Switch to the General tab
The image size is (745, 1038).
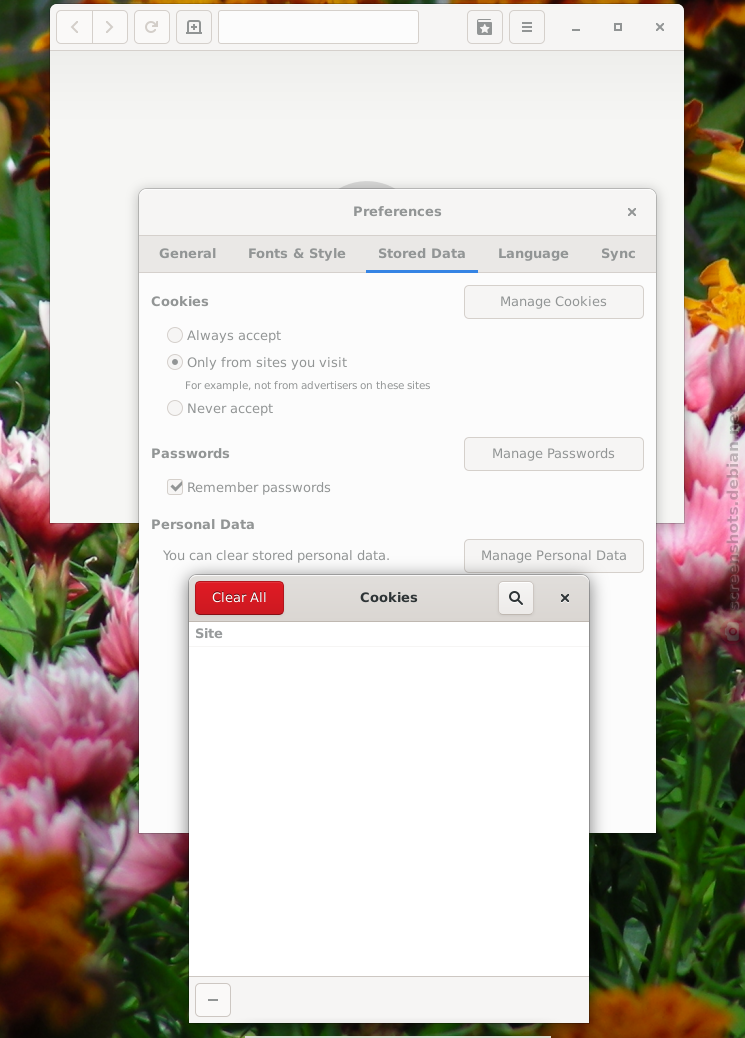click(187, 254)
